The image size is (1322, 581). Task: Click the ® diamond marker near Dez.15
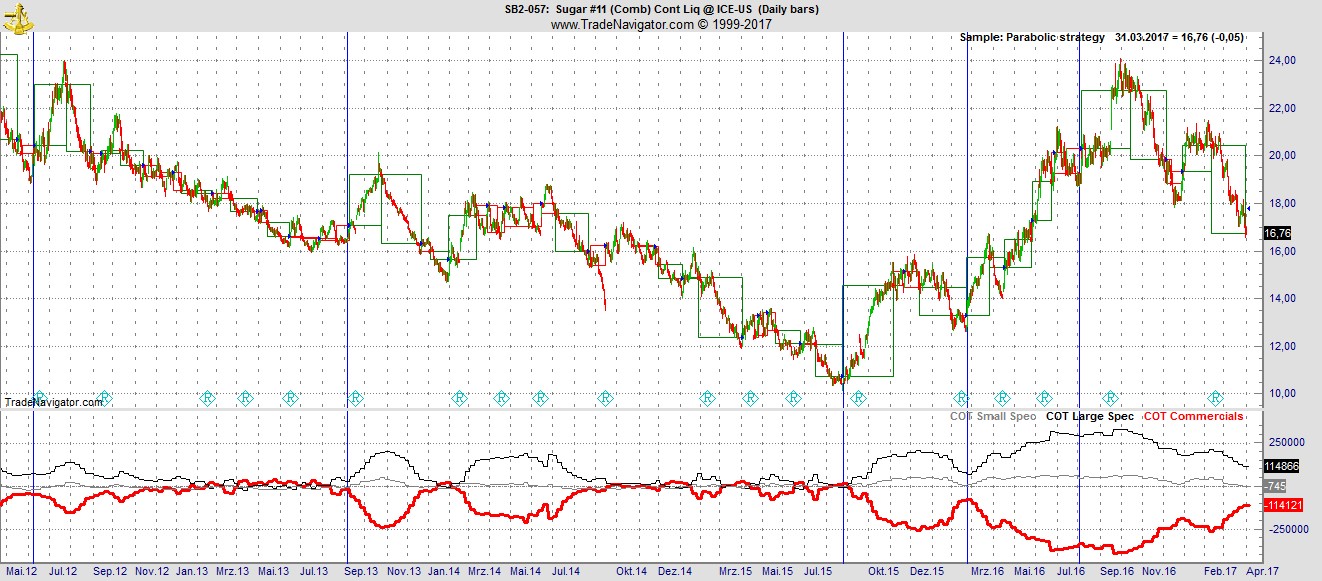(961, 397)
